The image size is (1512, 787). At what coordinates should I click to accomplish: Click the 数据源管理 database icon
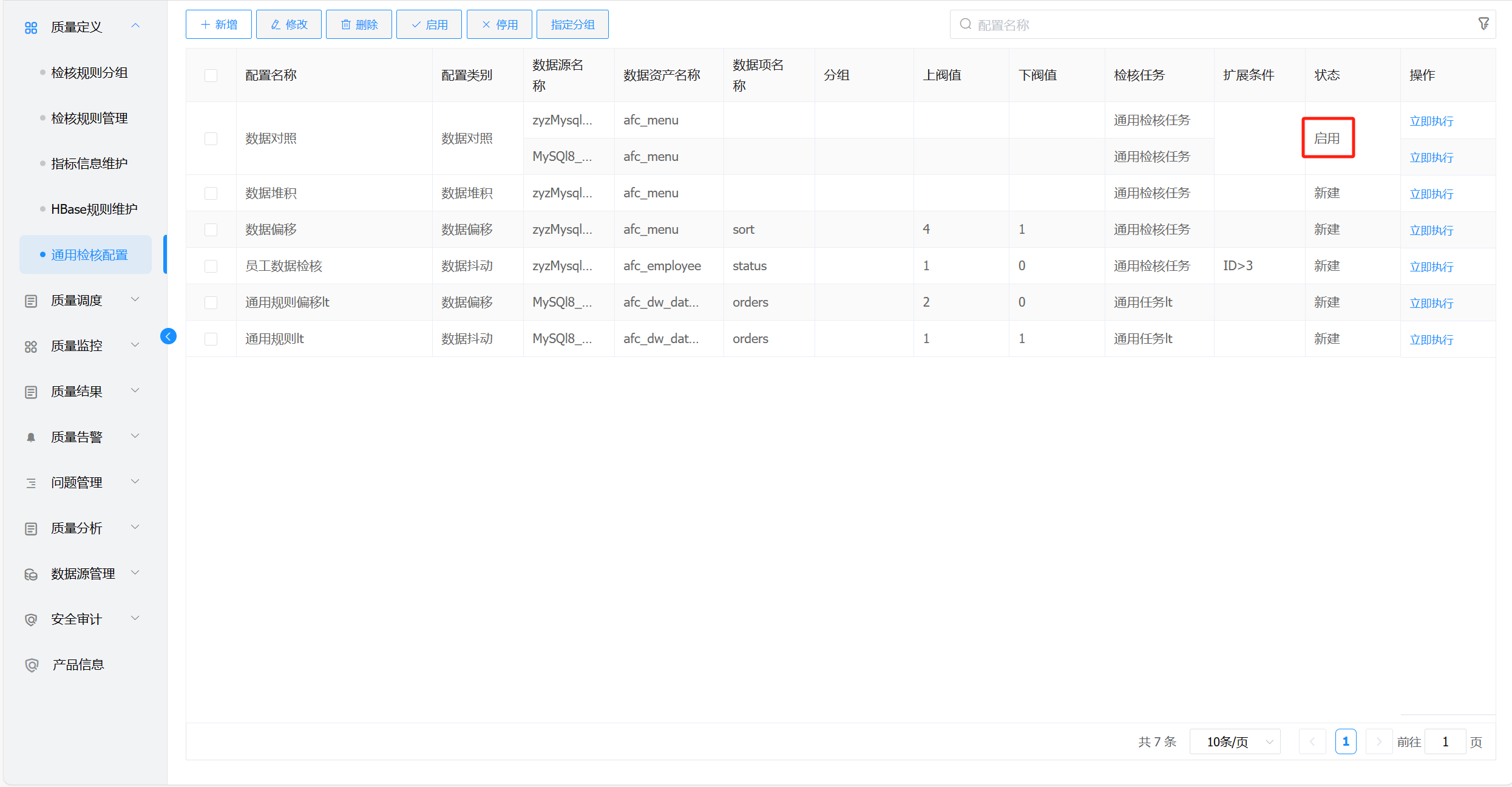(x=31, y=574)
